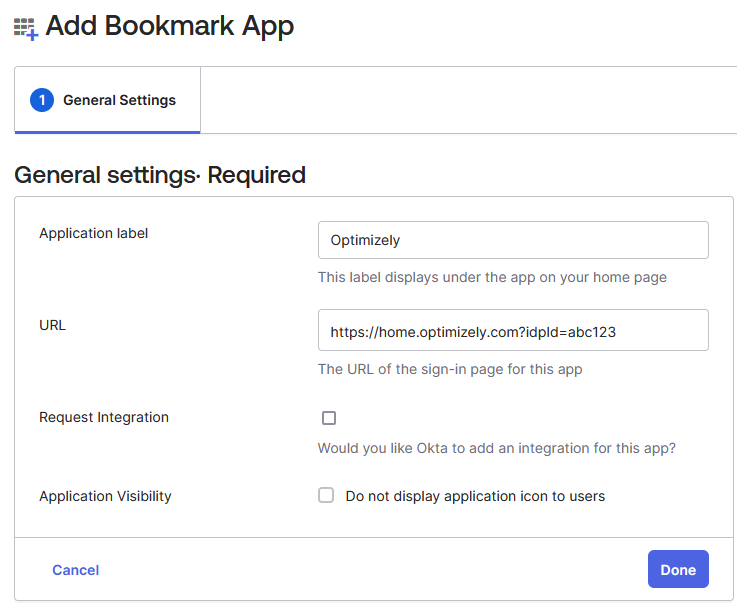Click the URL input field with the optimizely address
The image size is (737, 607).
click(513, 330)
